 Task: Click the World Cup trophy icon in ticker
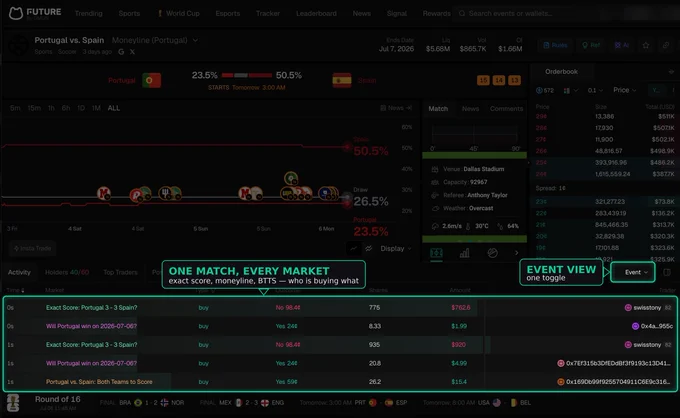click(x=13, y=403)
